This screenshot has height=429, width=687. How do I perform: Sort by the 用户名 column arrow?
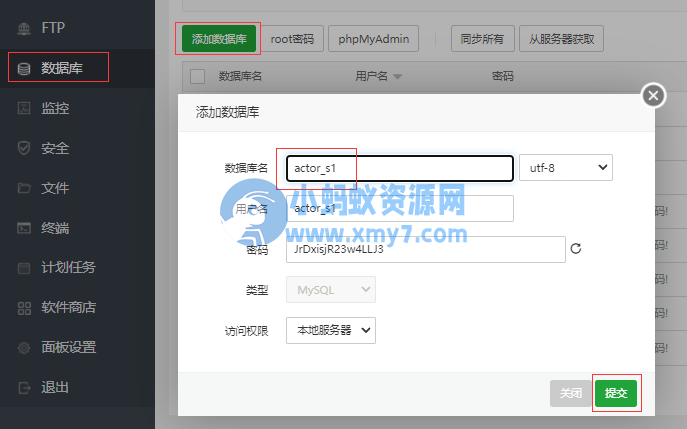397,77
